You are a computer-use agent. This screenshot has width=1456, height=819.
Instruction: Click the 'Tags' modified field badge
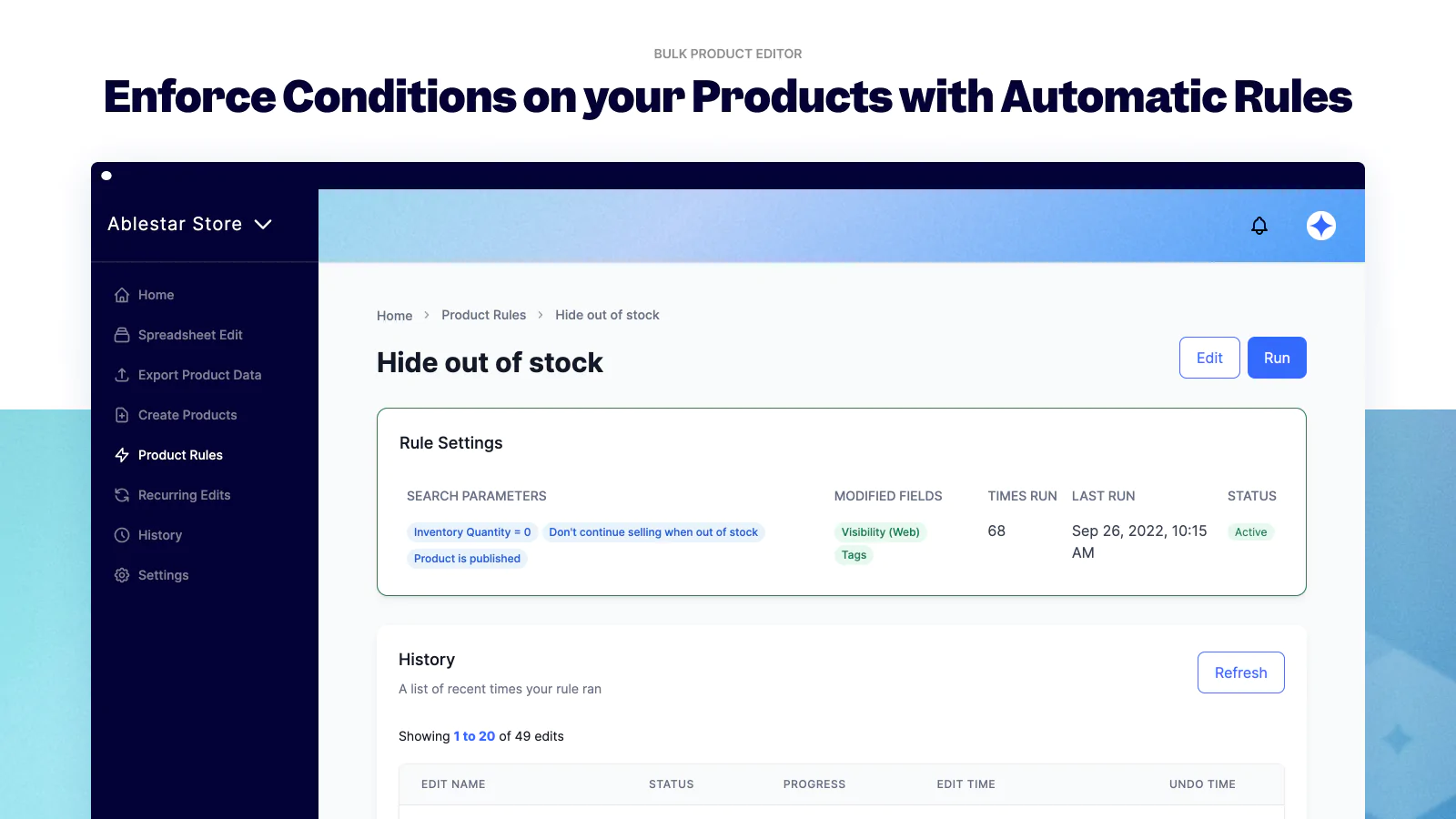[854, 555]
